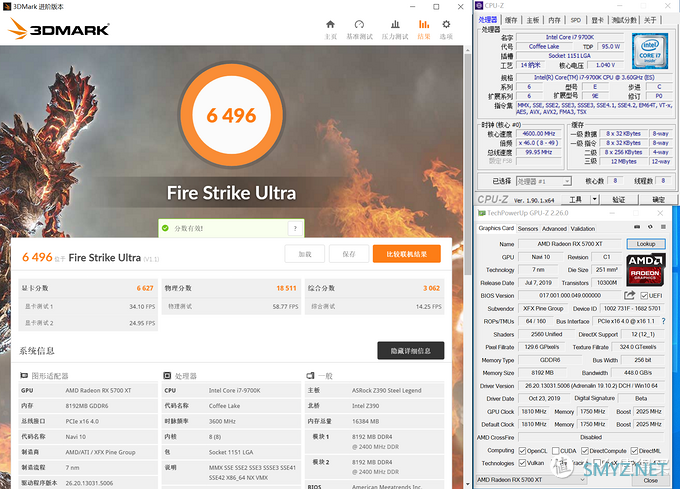Click the Intel Core i7 logo in CPU-Z
The width and height of the screenshot is (680, 489).
[650, 51]
